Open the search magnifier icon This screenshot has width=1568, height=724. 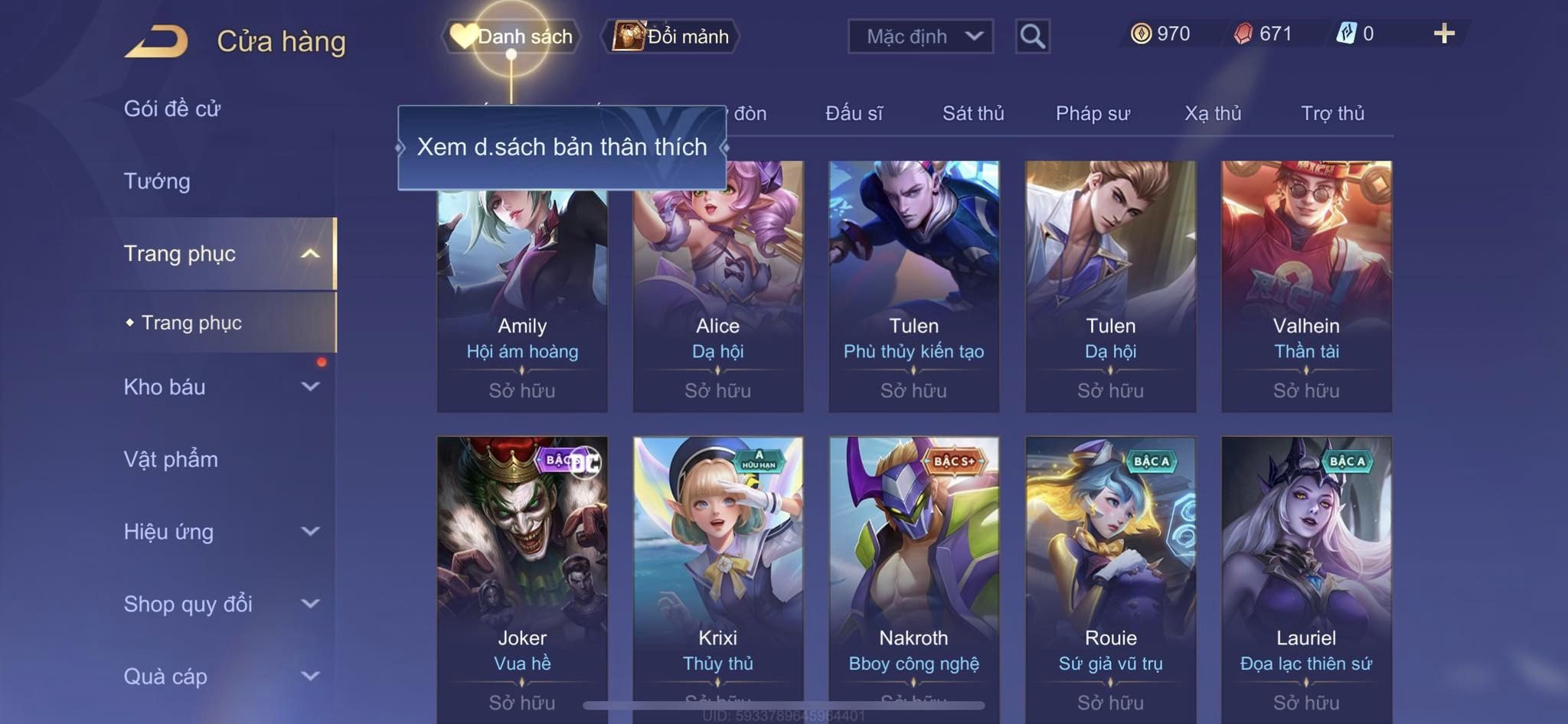pos(1032,36)
